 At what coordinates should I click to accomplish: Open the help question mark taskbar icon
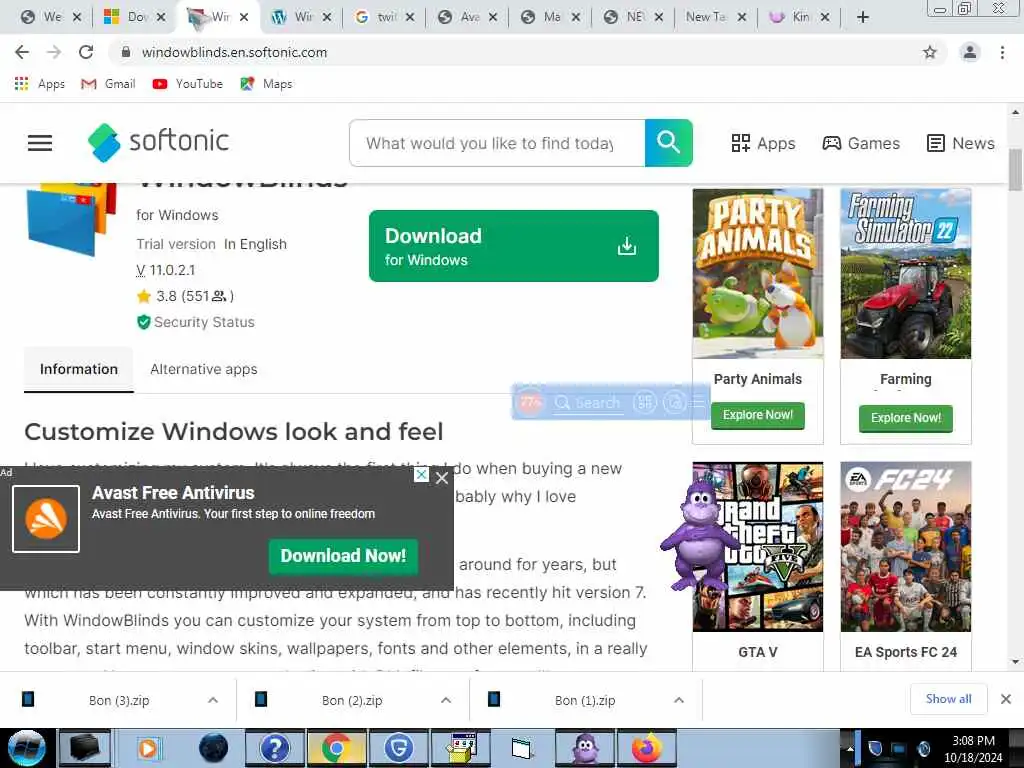click(x=274, y=748)
